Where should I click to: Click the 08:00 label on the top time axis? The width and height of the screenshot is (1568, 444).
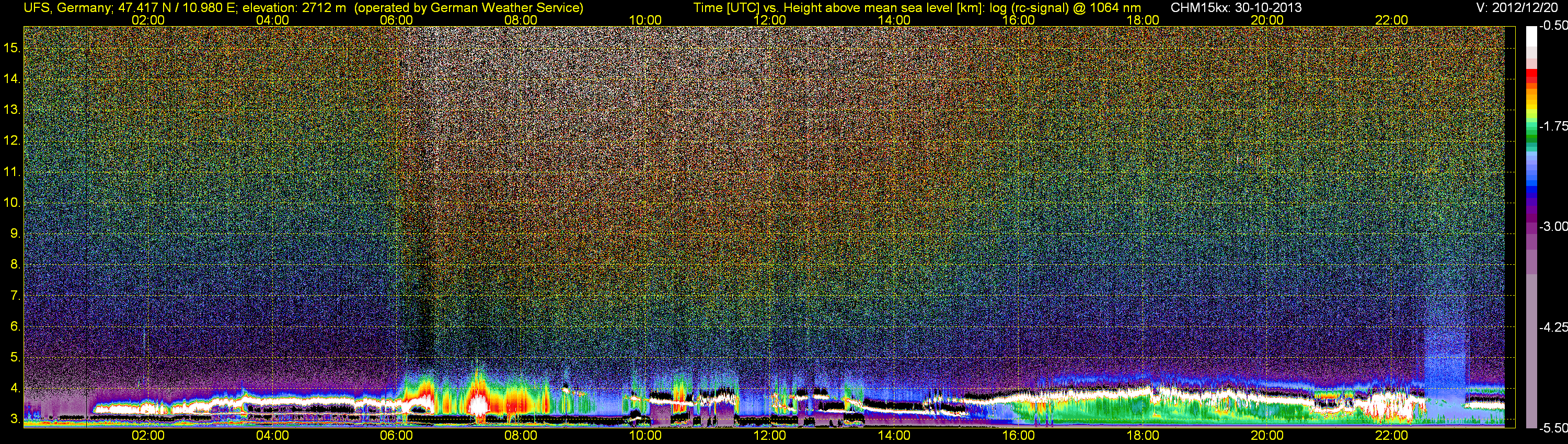click(x=521, y=20)
